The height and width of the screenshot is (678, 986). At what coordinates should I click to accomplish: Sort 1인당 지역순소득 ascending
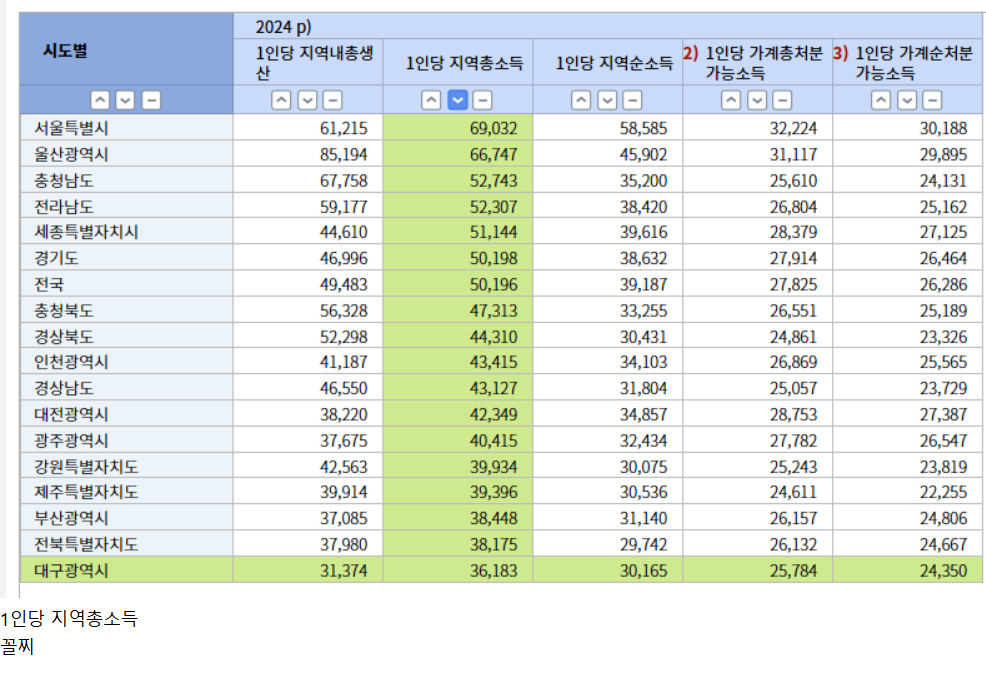pyautogui.click(x=581, y=100)
